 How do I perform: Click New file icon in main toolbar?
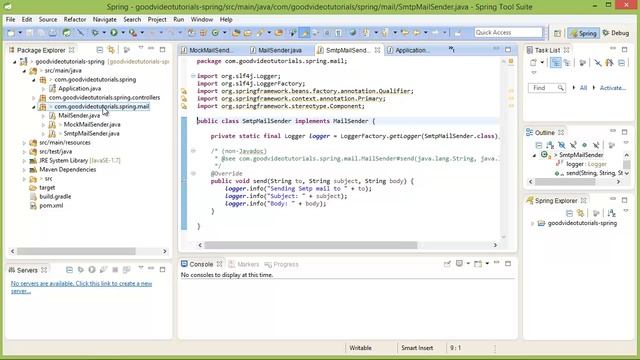(x=11, y=33)
